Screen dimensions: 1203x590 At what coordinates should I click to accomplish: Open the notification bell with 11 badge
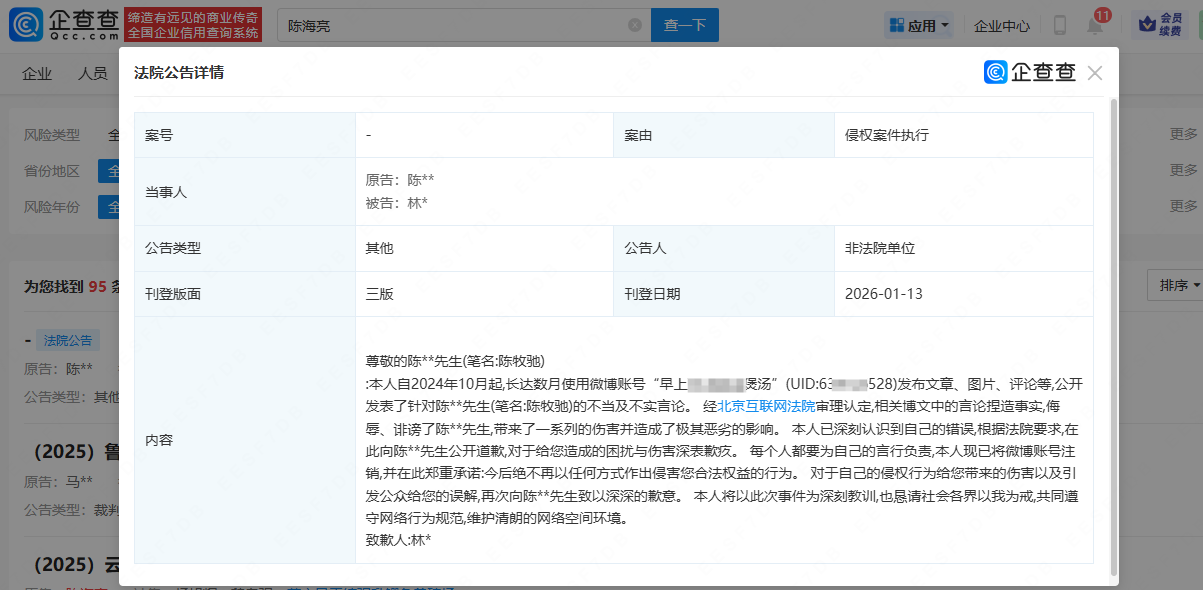tap(1095, 26)
